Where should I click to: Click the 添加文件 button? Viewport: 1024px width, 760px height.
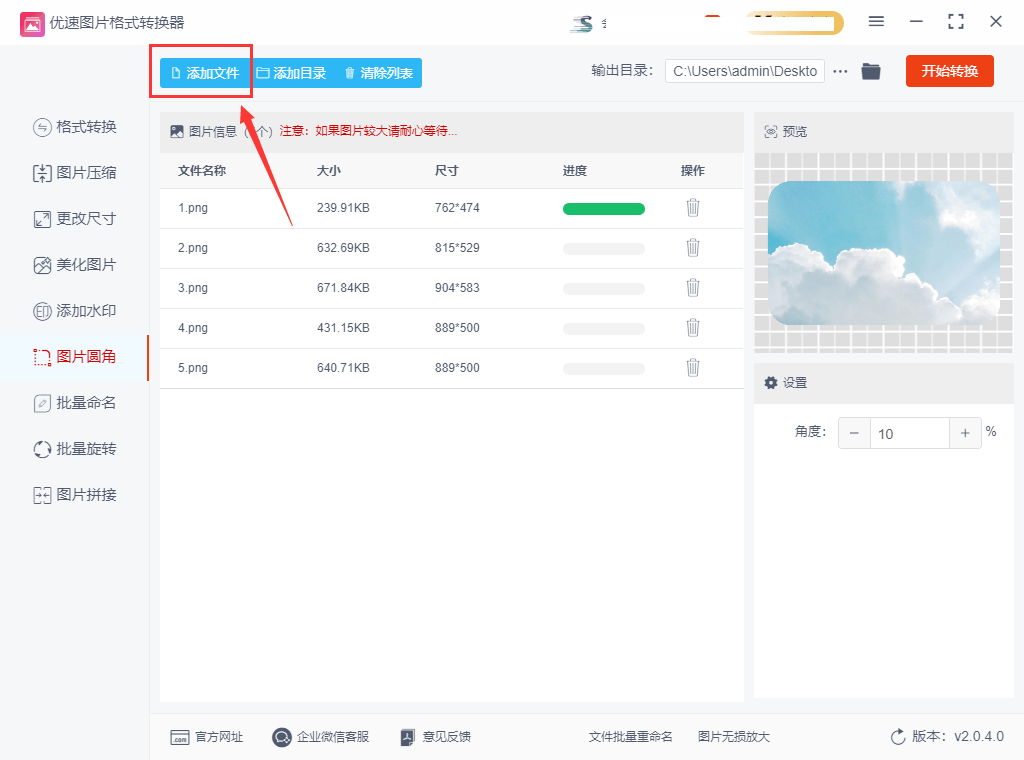point(205,73)
